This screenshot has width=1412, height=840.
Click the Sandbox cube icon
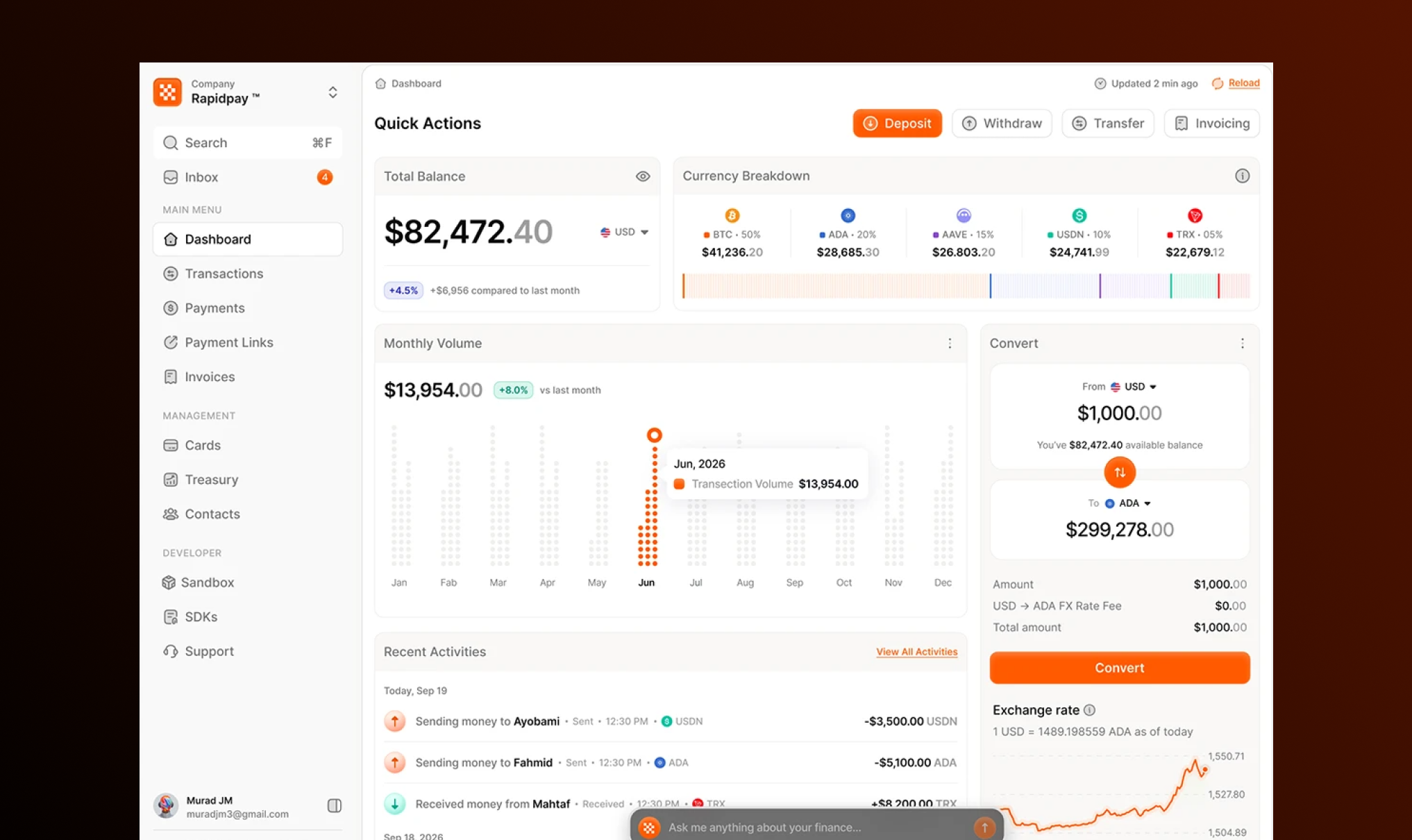tap(169, 582)
